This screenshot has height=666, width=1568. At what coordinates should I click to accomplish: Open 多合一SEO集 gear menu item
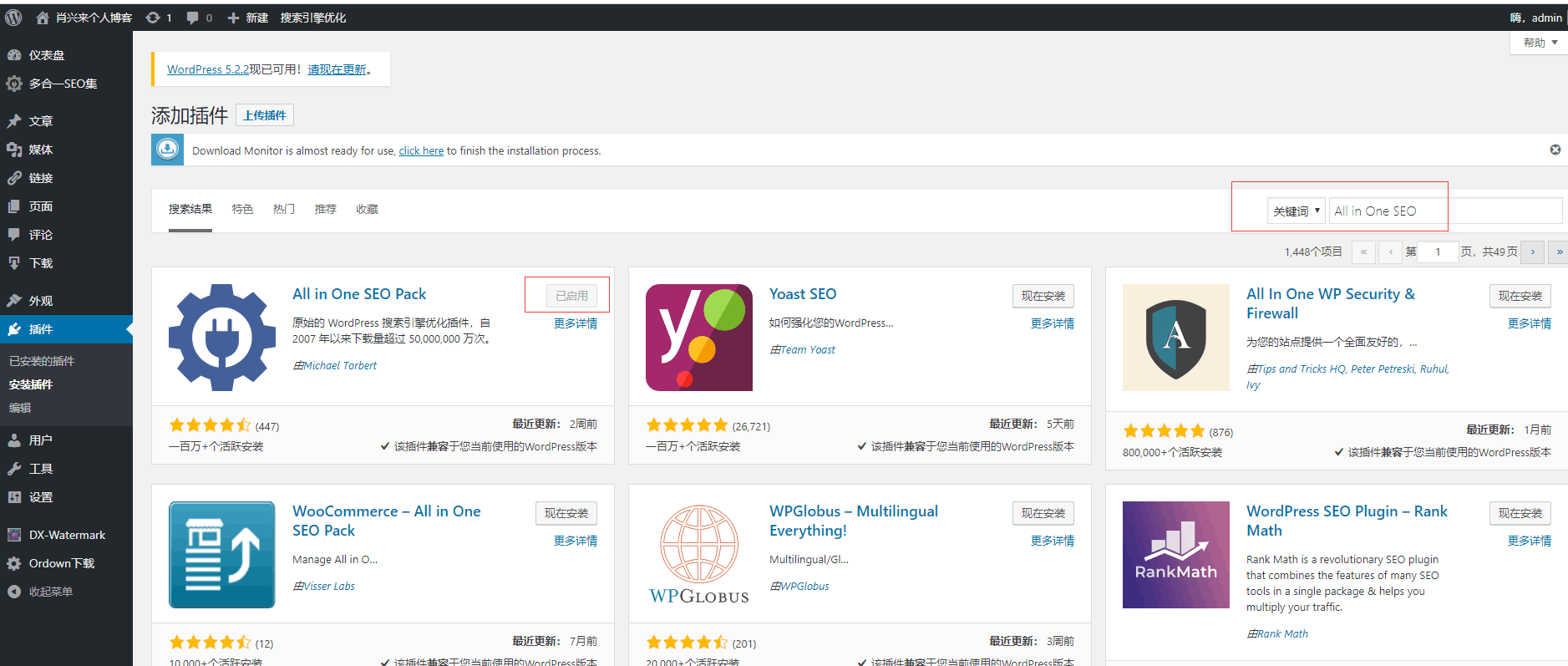(66, 84)
